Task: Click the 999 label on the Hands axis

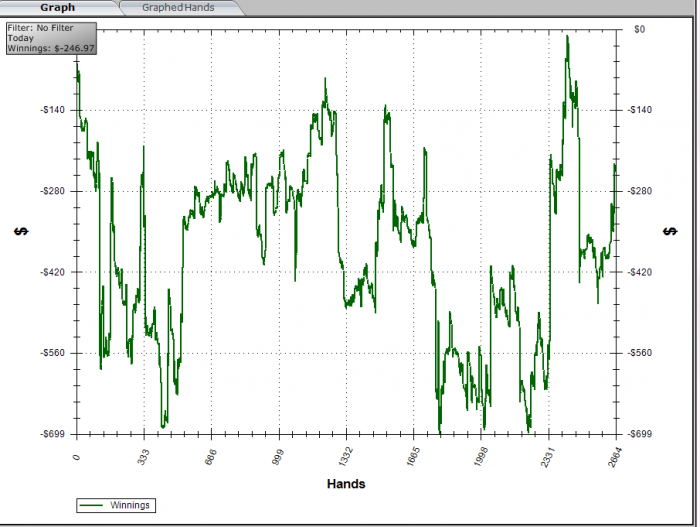Action: (278, 457)
